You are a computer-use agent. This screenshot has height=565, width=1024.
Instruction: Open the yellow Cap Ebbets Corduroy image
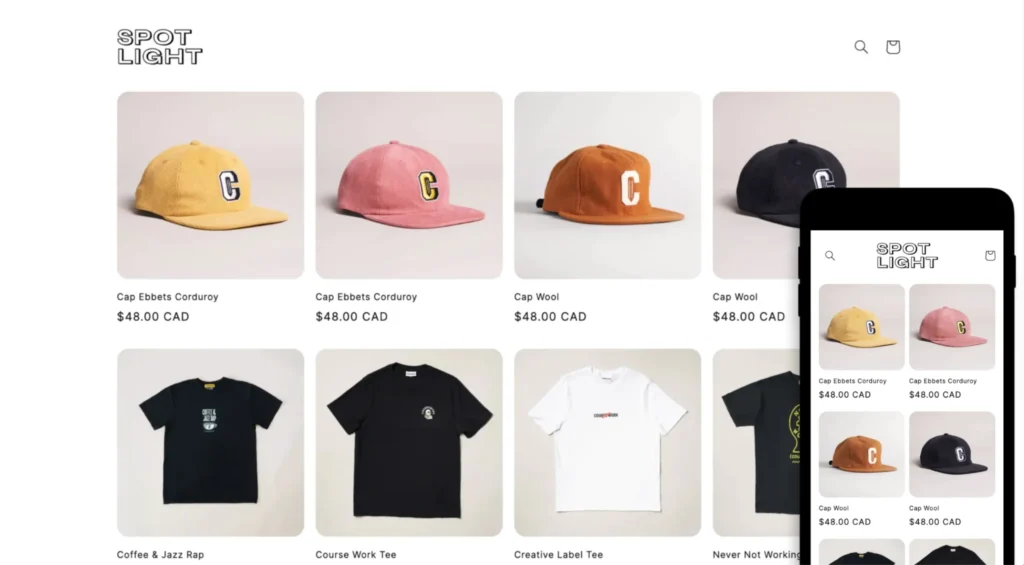click(210, 186)
